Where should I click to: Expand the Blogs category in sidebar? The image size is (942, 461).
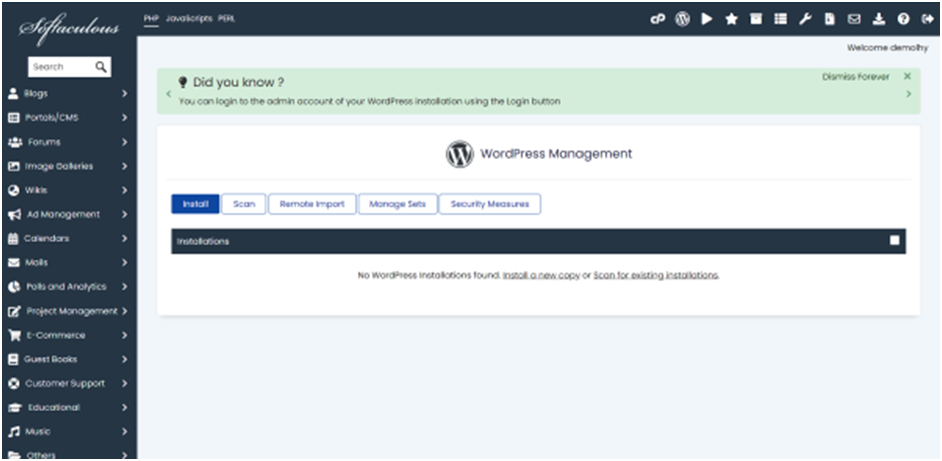click(68, 94)
